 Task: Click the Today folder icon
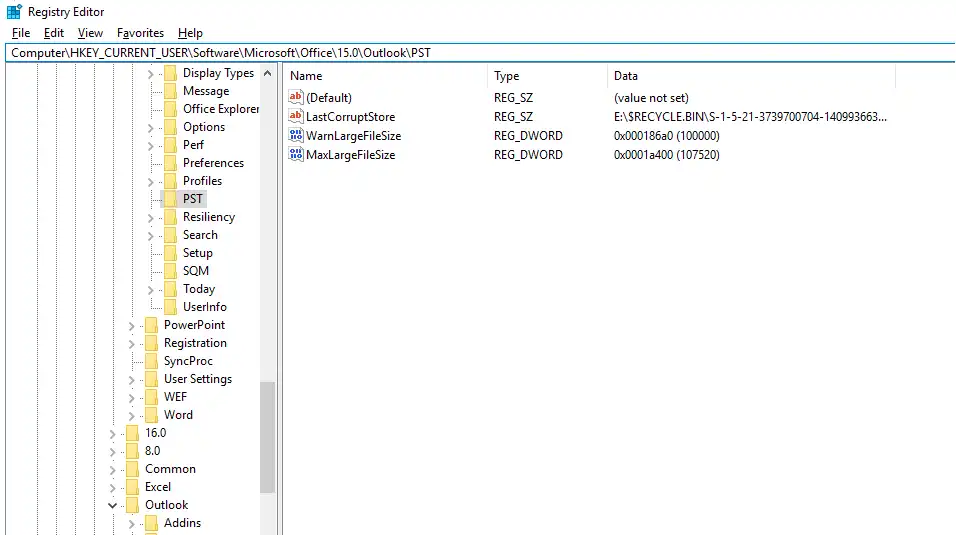pyautogui.click(x=171, y=289)
